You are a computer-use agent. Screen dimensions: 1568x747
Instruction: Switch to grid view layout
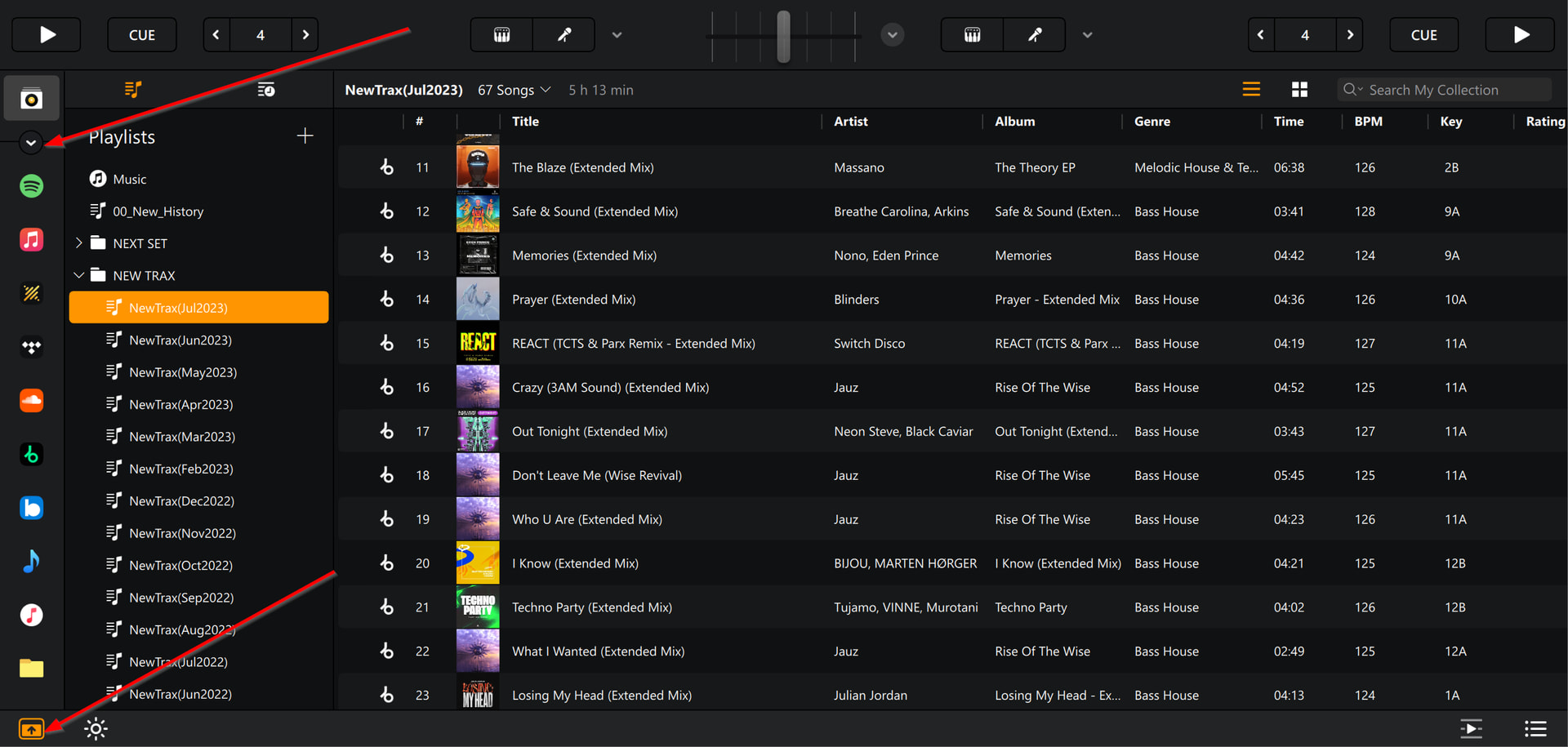pyautogui.click(x=1299, y=90)
